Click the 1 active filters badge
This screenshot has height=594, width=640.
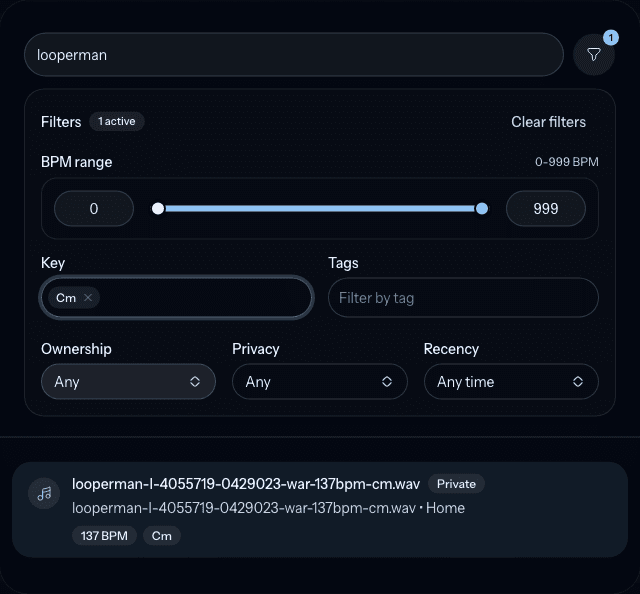tap(117, 121)
